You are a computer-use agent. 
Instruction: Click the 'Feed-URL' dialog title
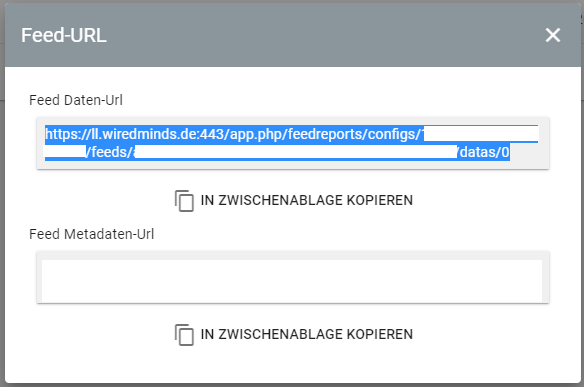tap(64, 35)
